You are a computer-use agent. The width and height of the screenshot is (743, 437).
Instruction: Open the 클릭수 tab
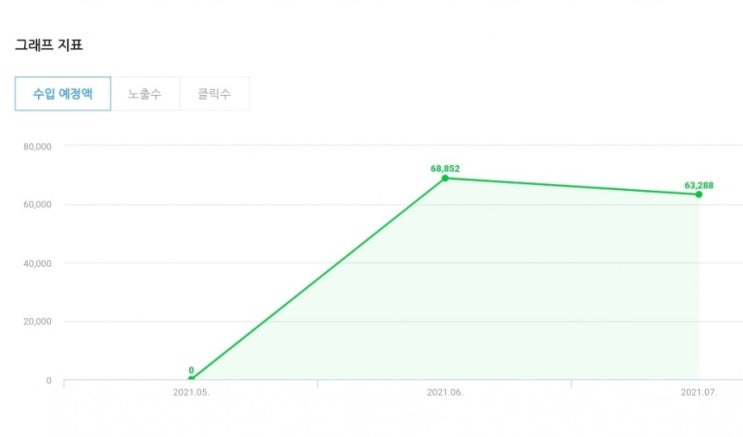point(214,93)
